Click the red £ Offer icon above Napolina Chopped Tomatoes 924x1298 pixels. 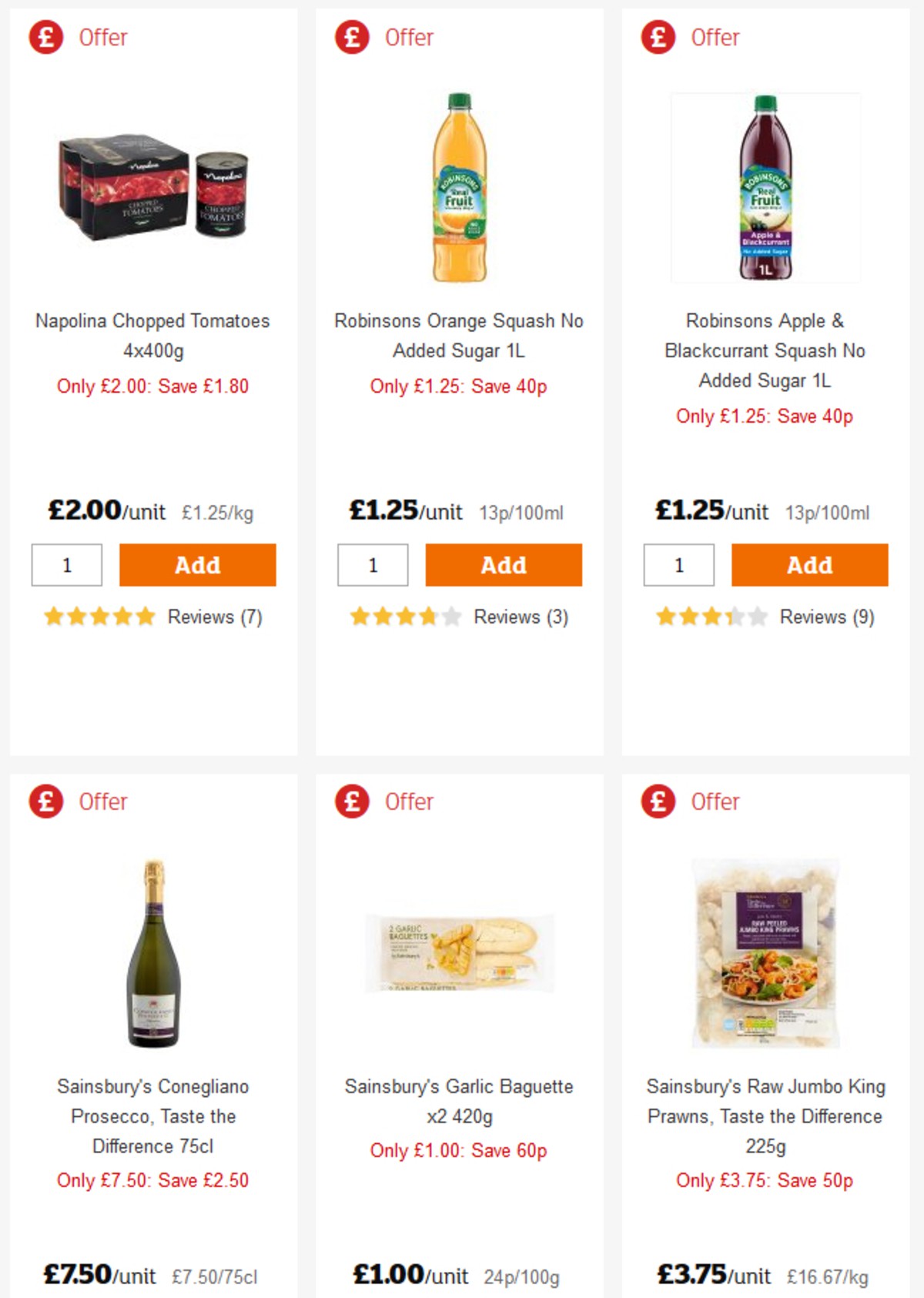coord(45,36)
